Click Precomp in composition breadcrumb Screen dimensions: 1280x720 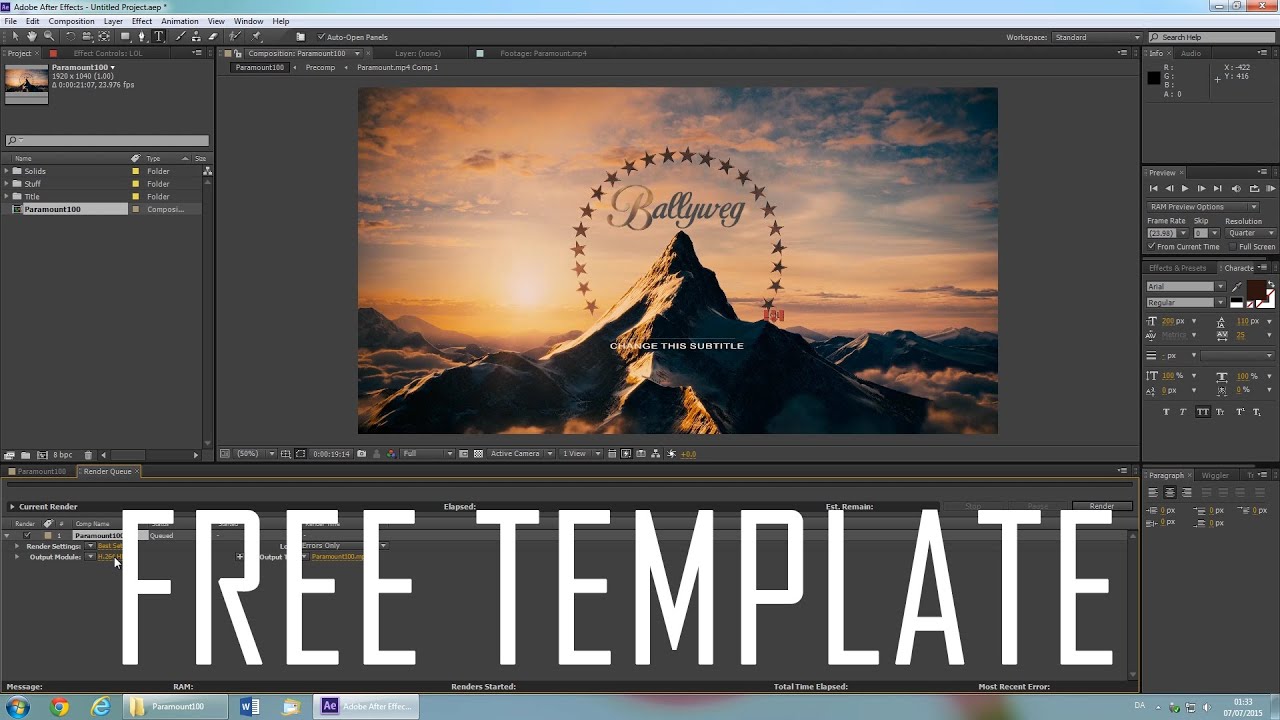click(320, 68)
